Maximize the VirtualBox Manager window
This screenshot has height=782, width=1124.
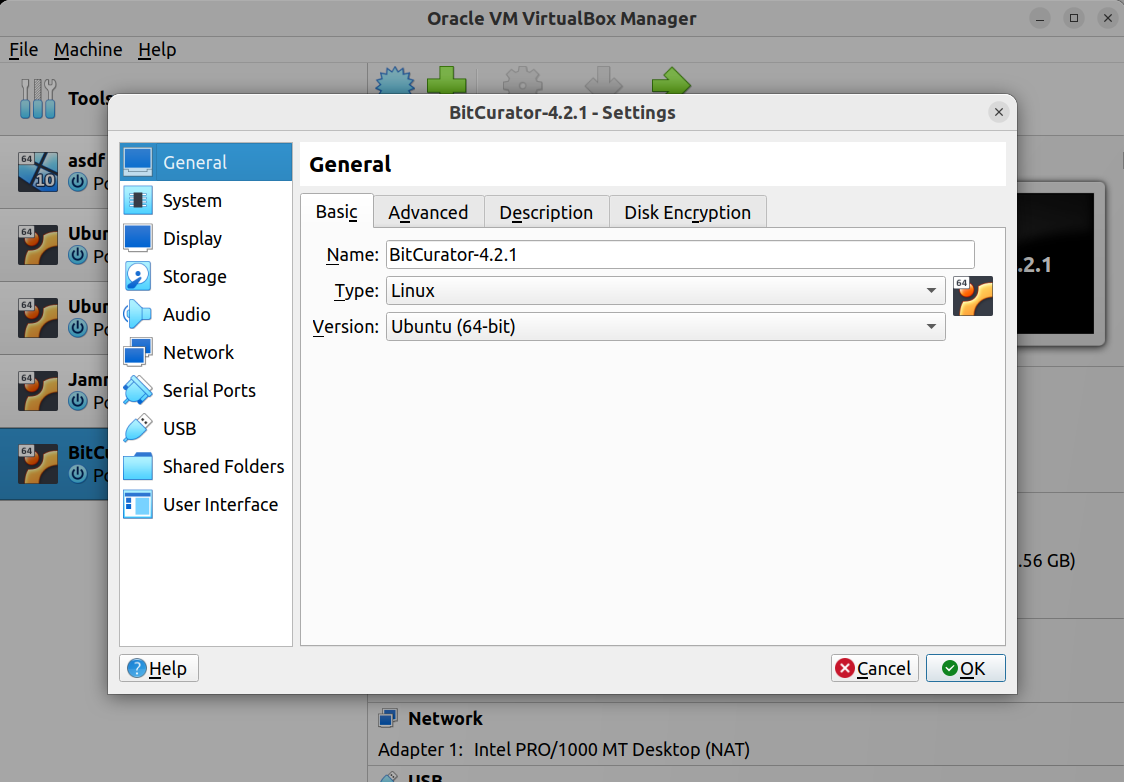pos(1074,18)
